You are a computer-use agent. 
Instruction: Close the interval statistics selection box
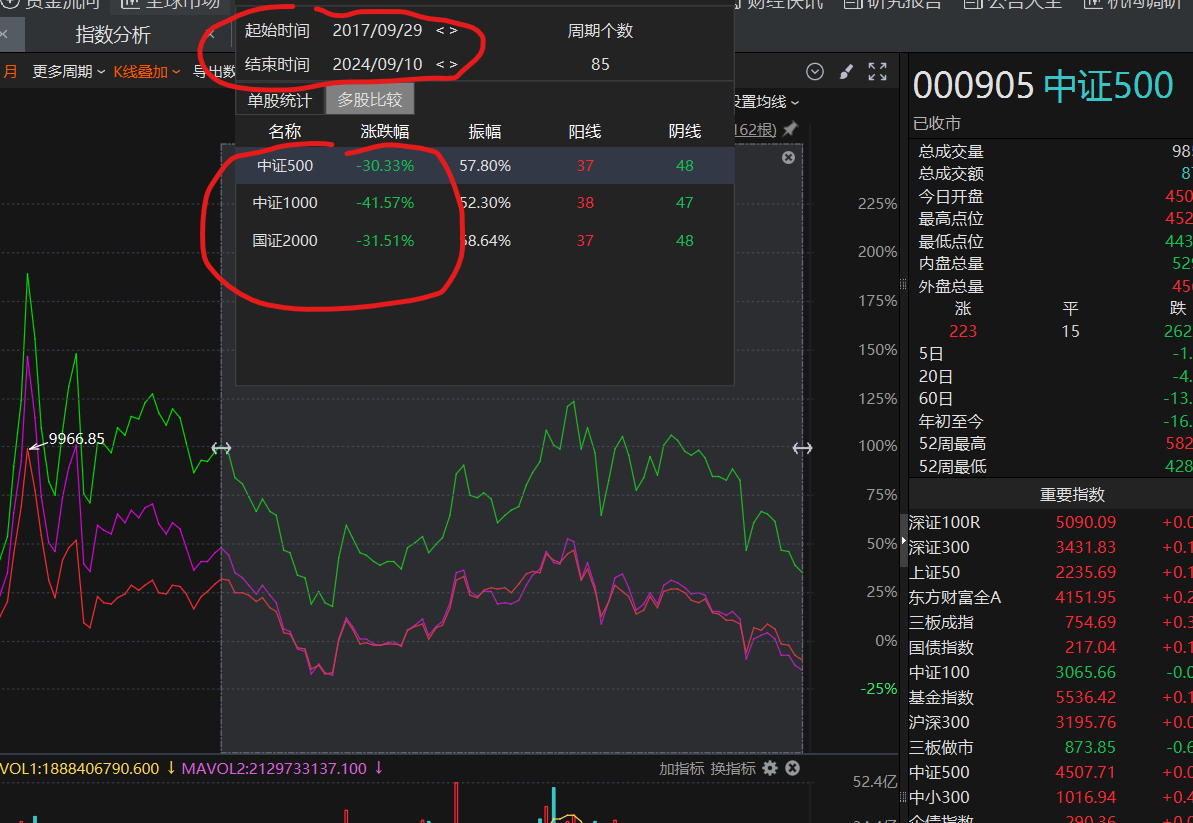(788, 157)
